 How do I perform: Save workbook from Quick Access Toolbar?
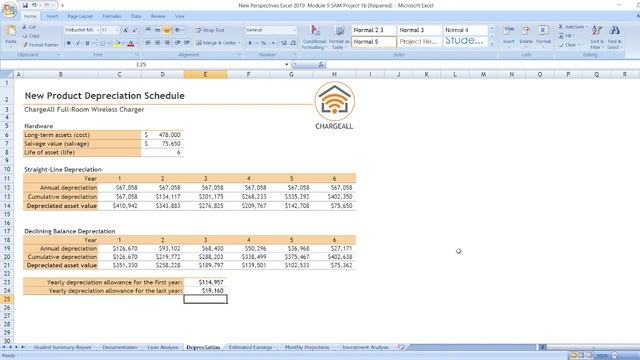(x=25, y=5)
